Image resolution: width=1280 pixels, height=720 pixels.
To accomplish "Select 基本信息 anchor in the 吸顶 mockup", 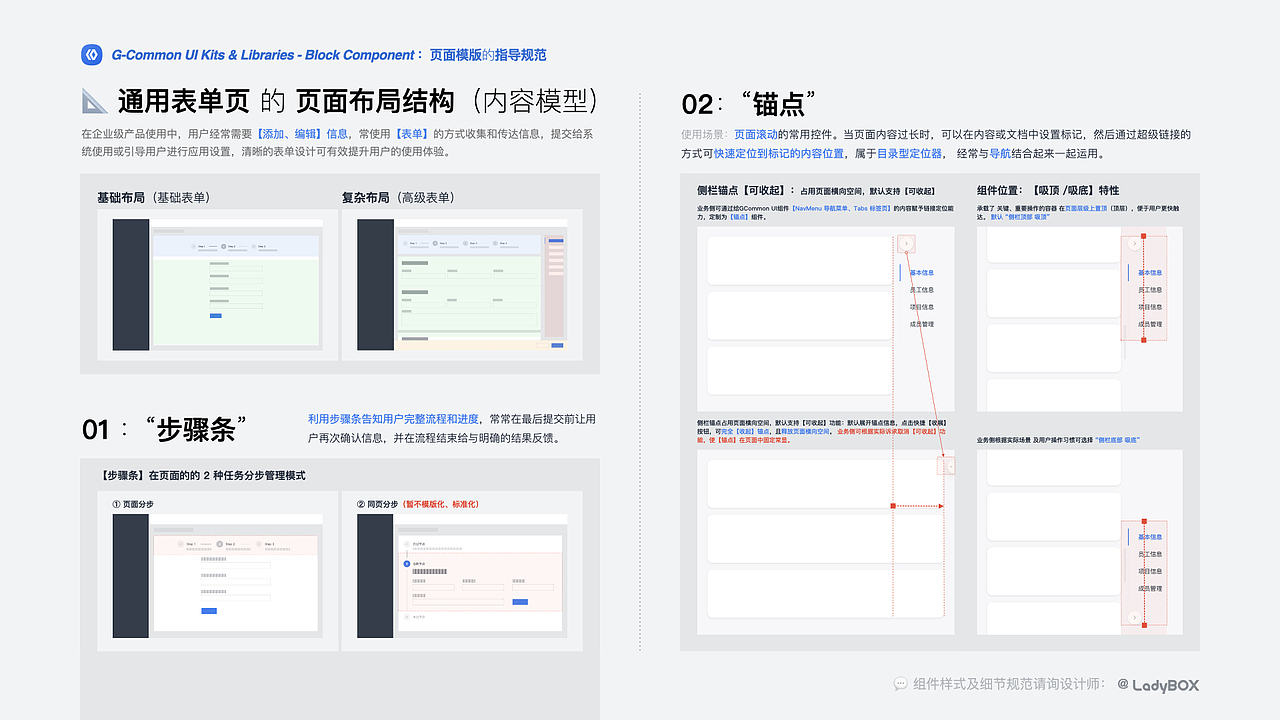I will 1150,272.
